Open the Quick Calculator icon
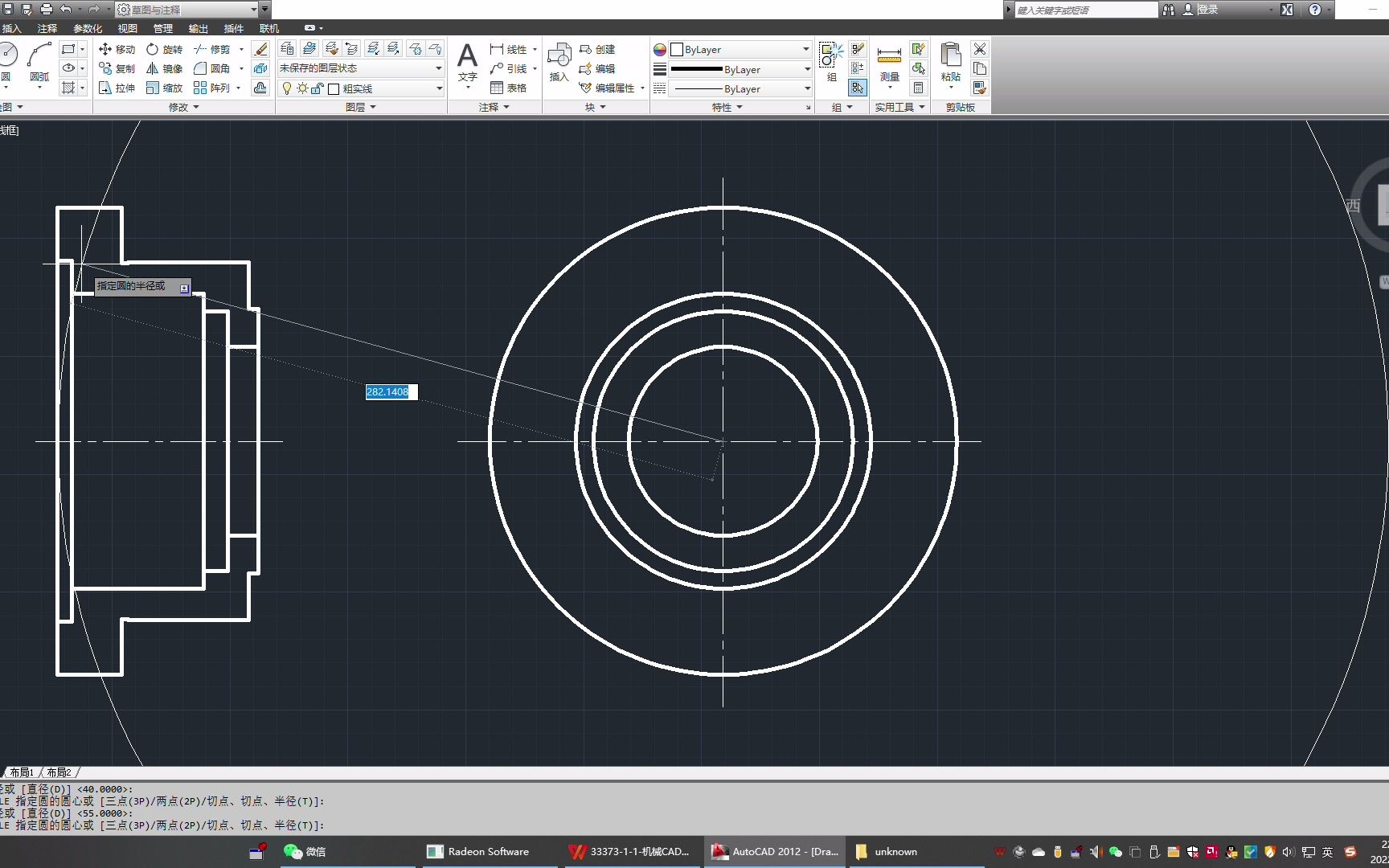1389x868 pixels. [x=918, y=88]
